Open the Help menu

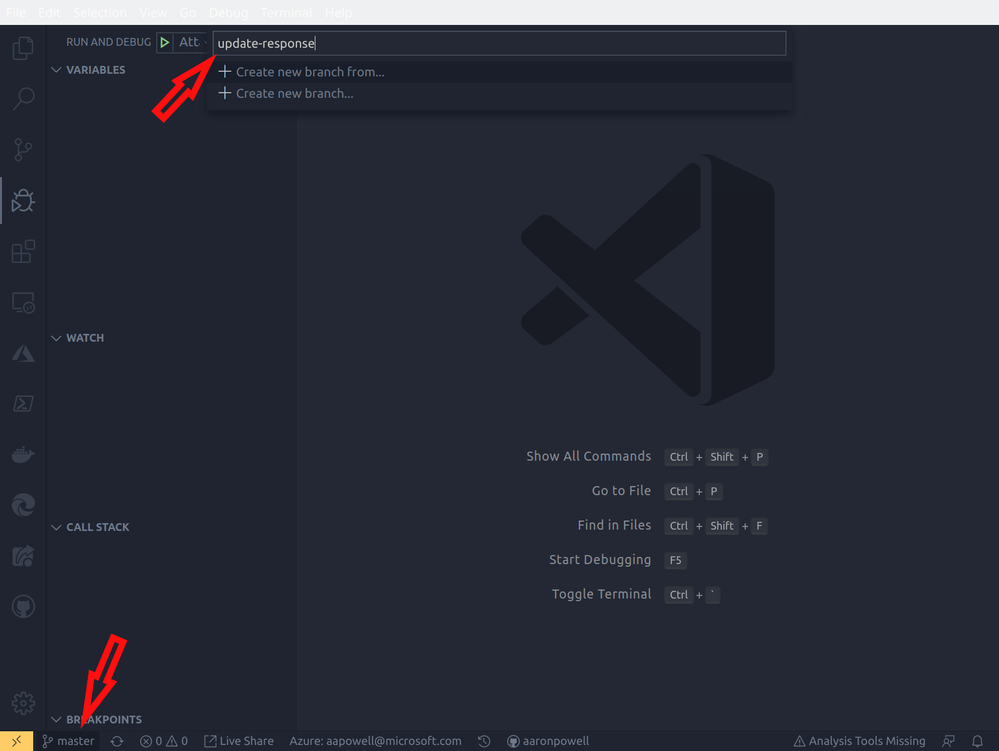(x=338, y=13)
